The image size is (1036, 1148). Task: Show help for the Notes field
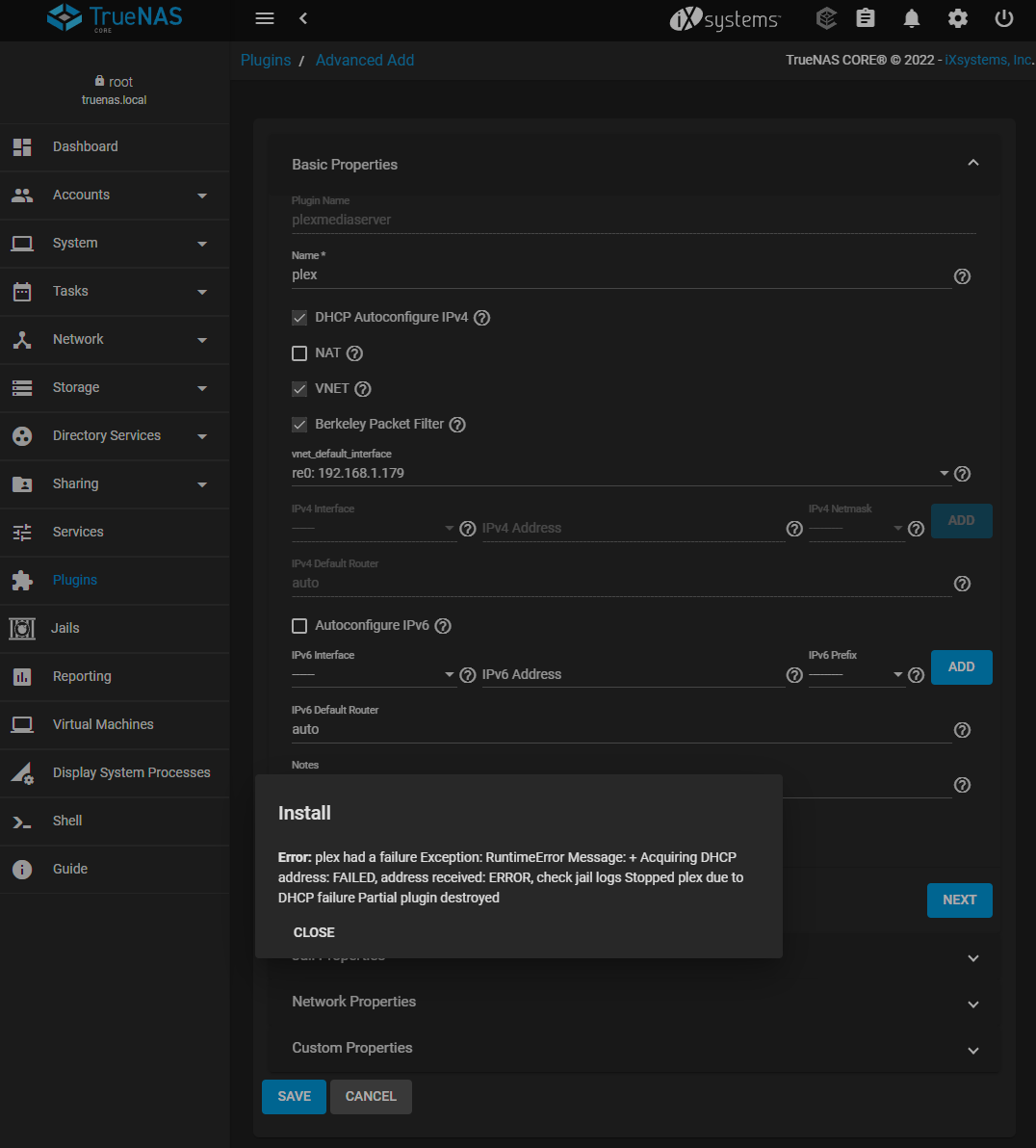(962, 785)
